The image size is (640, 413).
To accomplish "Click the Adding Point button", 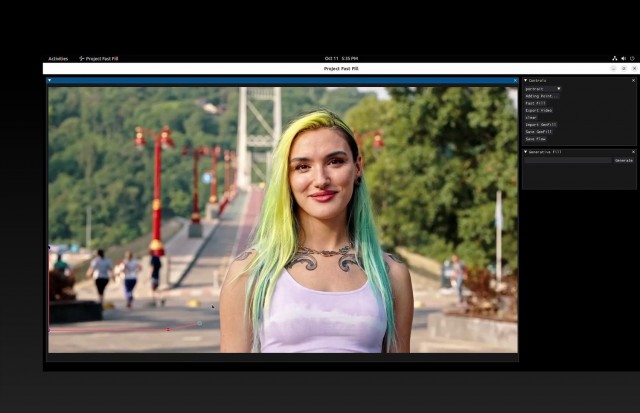I will 542,96.
